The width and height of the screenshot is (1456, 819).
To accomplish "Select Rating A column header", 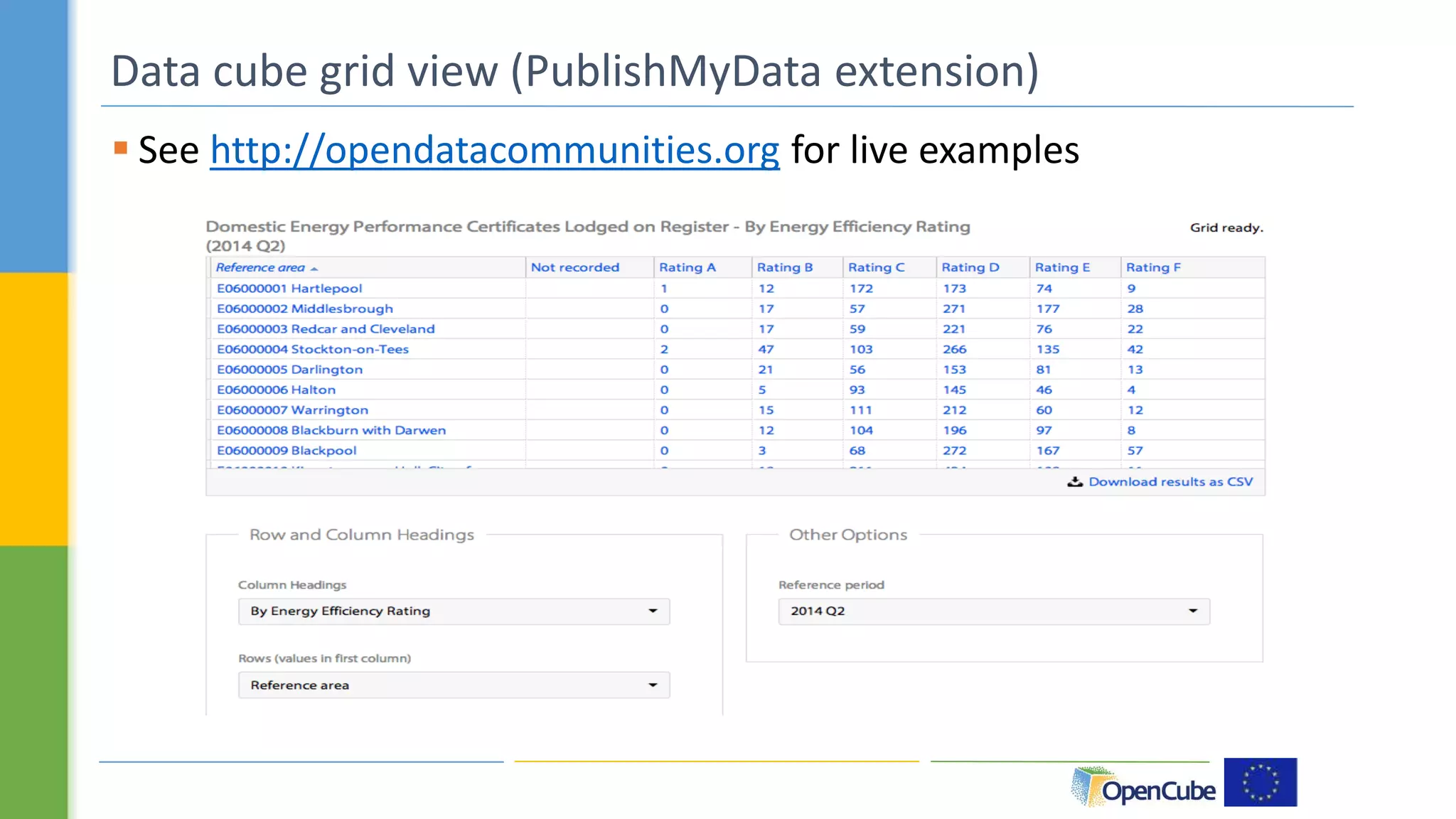I will tap(687, 267).
